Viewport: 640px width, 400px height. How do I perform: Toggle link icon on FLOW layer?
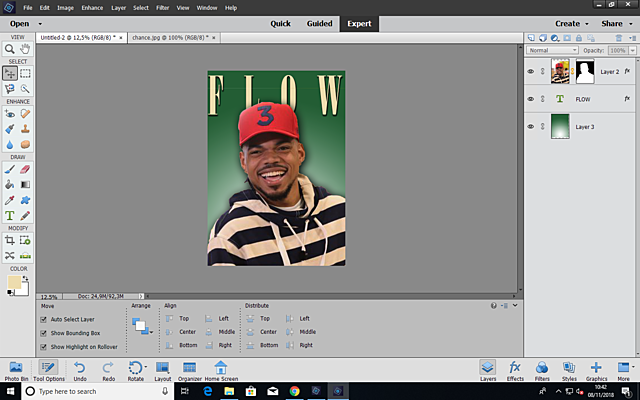[x=542, y=99]
